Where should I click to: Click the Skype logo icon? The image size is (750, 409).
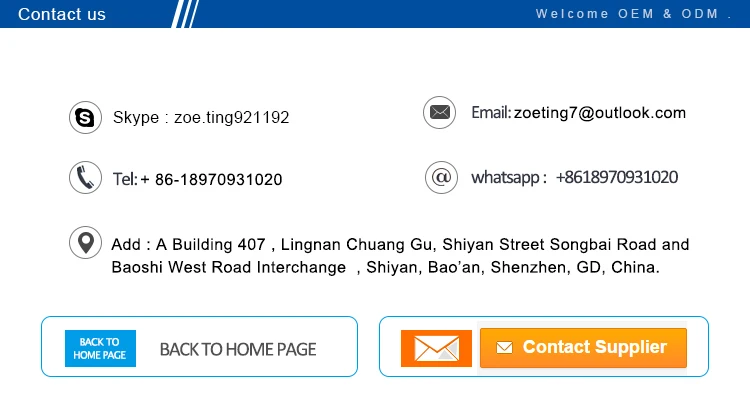coord(85,117)
